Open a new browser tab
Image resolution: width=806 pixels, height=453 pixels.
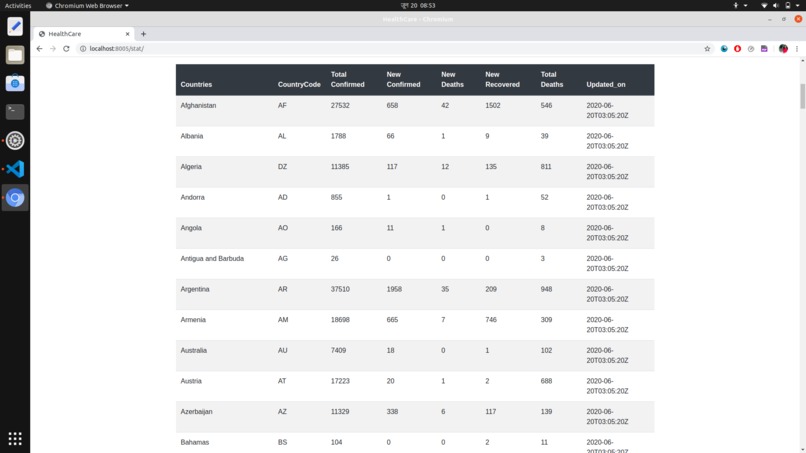coord(143,34)
